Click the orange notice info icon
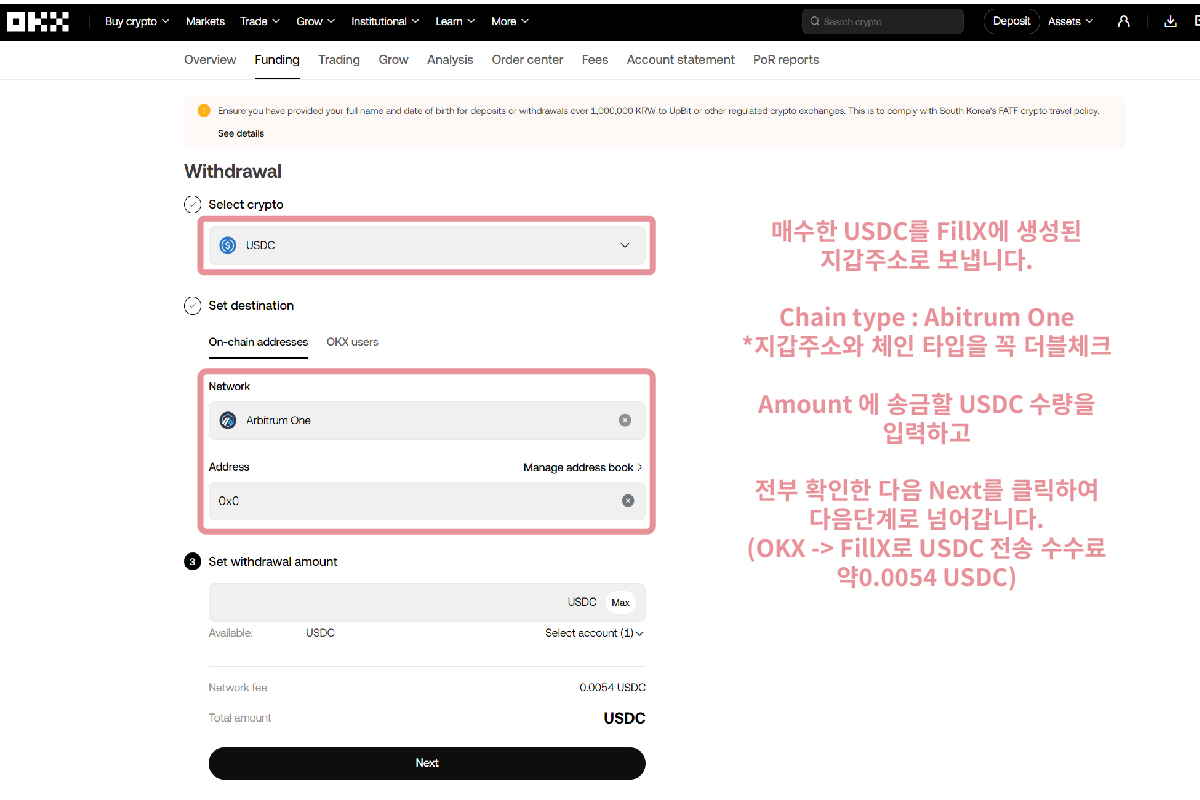The height and width of the screenshot is (800, 1200). [204, 111]
